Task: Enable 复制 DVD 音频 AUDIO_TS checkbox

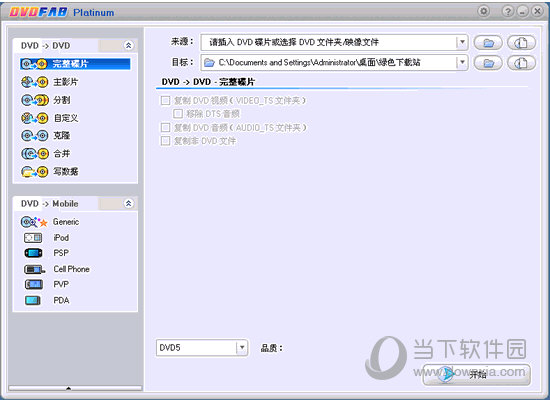Action: [165, 127]
